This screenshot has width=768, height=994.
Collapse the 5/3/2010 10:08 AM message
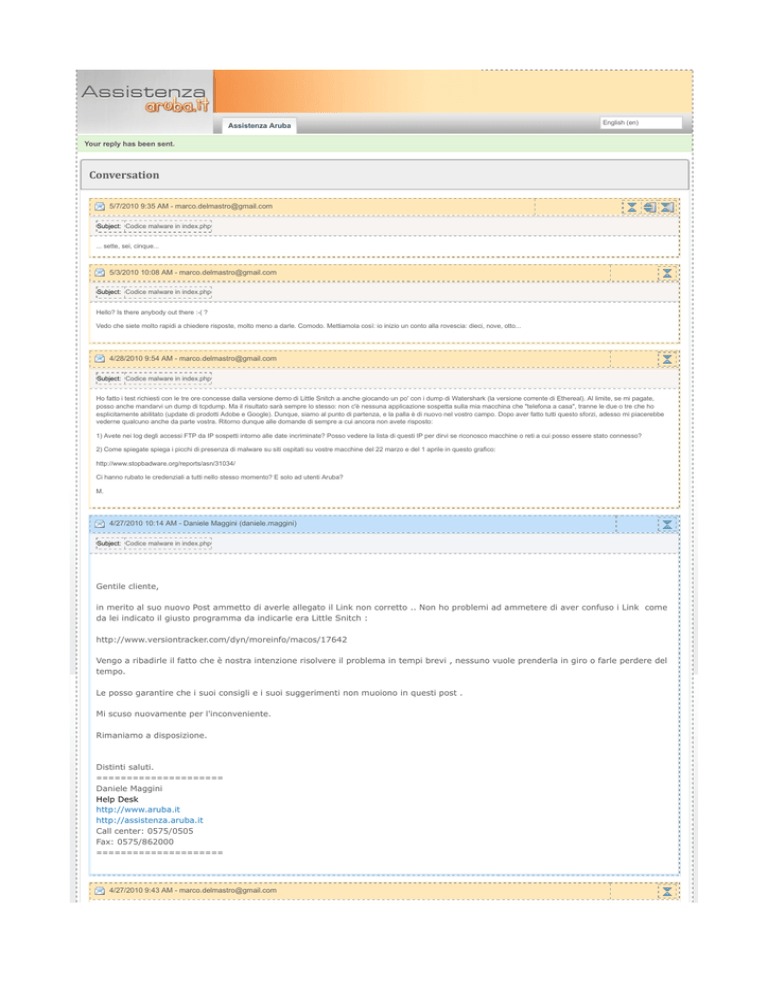point(667,273)
